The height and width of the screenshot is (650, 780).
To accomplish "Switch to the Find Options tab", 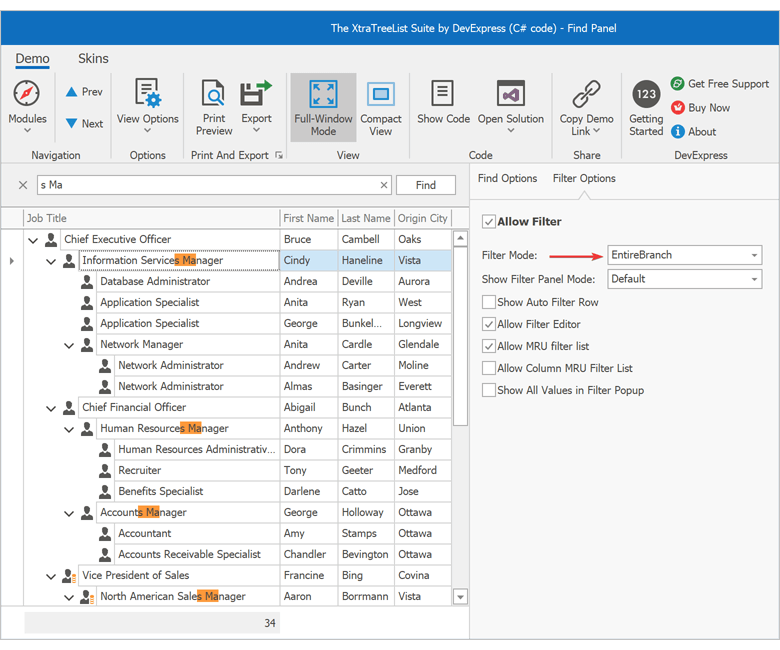I will tap(507, 178).
